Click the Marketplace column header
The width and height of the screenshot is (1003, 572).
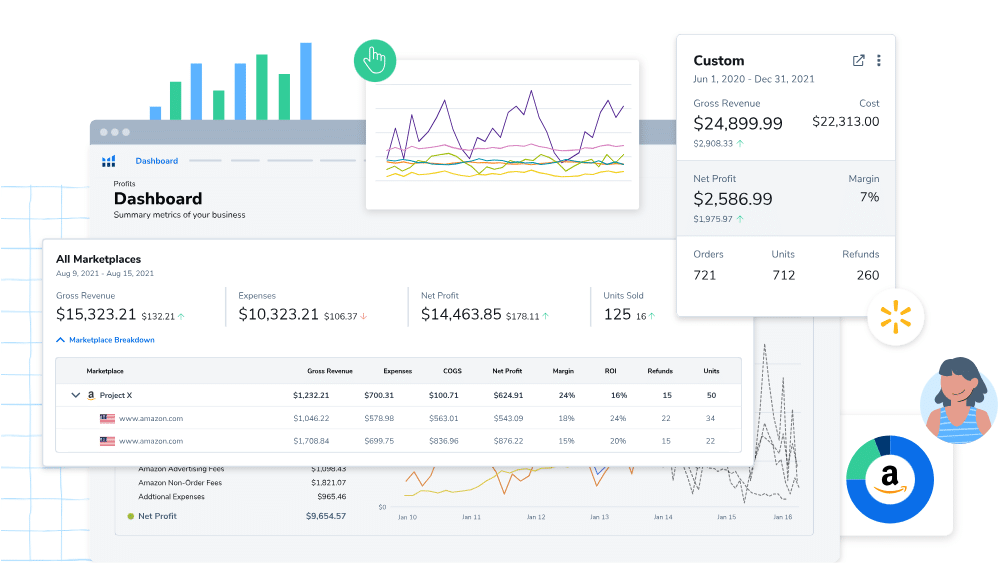105,371
